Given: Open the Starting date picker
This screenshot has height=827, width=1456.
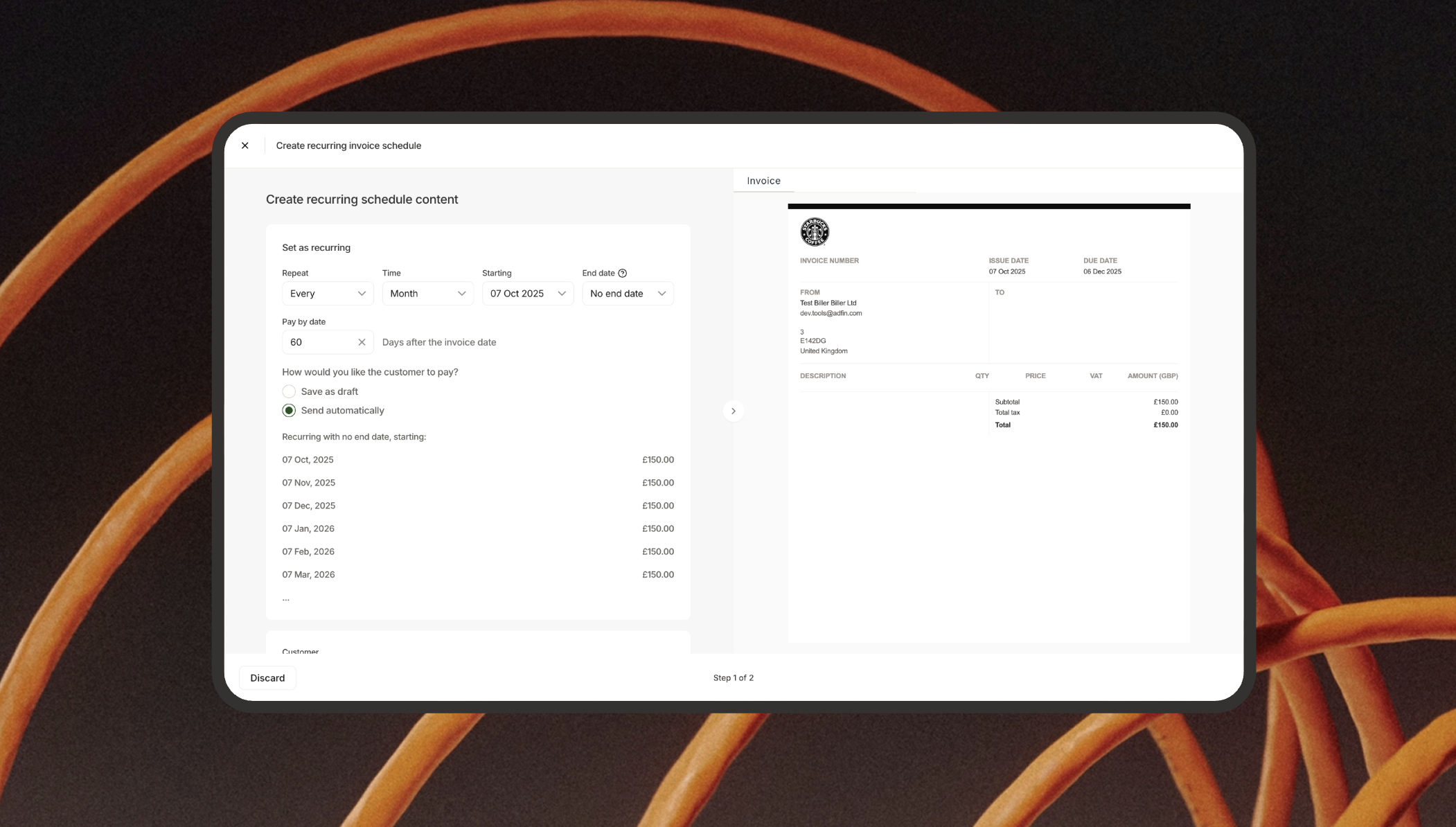Looking at the screenshot, I should click(528, 294).
